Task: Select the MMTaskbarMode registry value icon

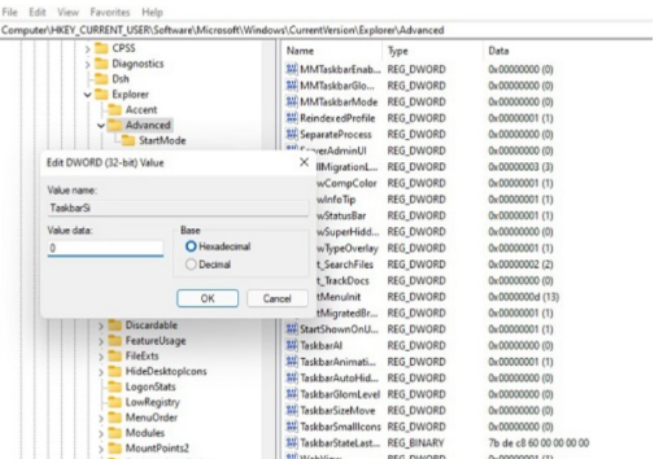Action: (292, 101)
